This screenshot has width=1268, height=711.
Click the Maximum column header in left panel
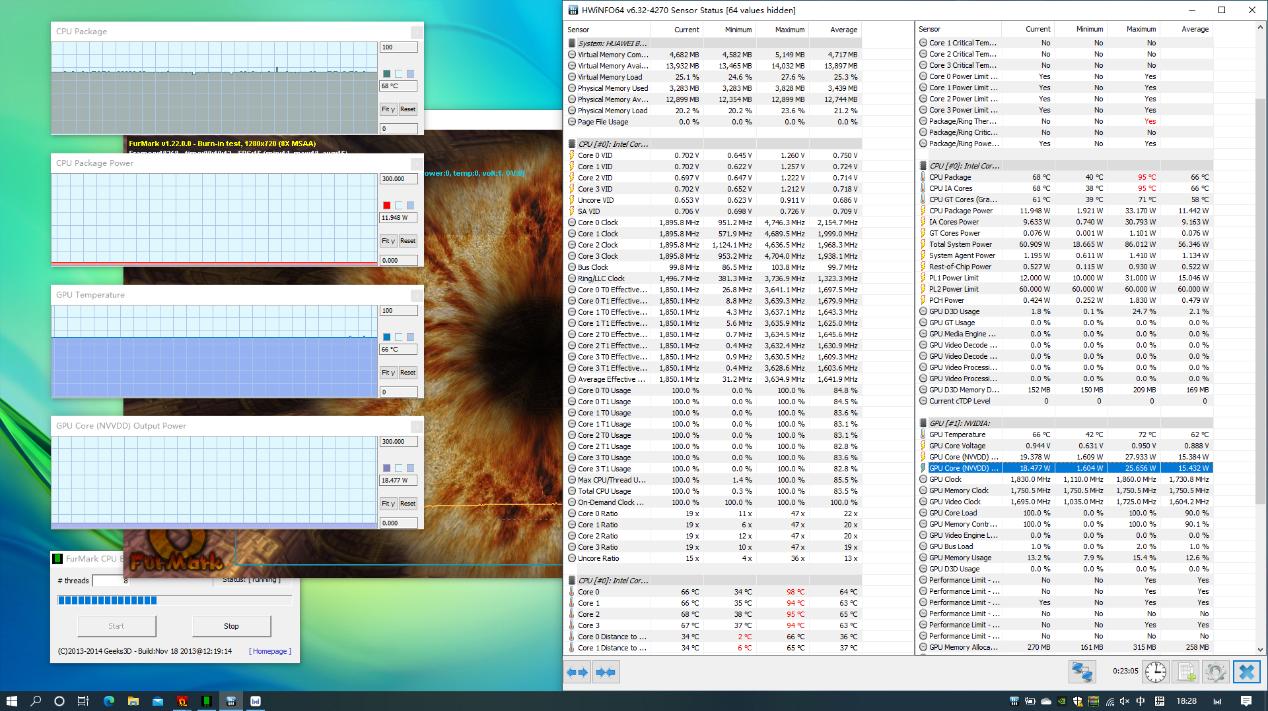pyautogui.click(x=789, y=29)
